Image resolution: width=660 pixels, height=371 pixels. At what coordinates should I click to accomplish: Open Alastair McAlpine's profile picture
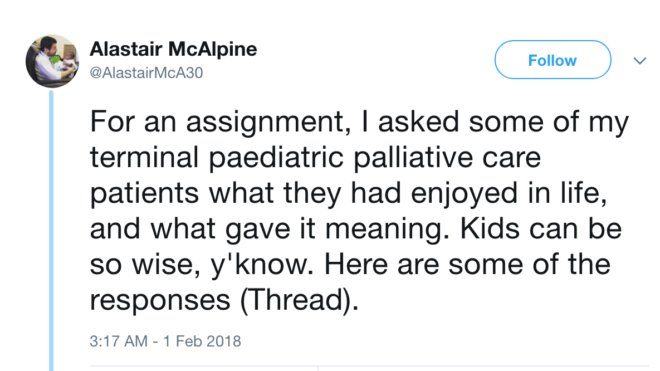coord(52,61)
